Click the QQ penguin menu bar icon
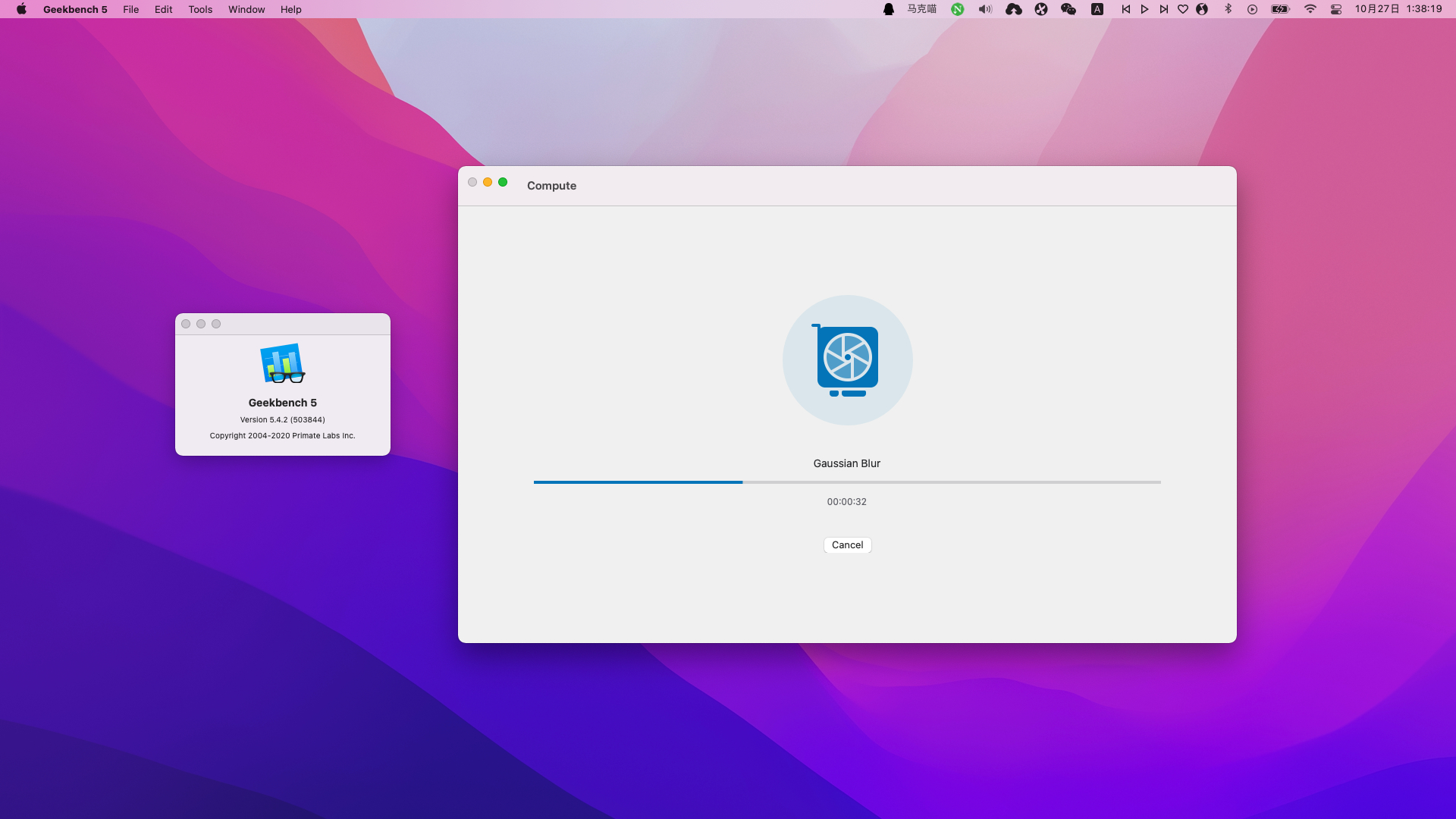The image size is (1456, 819). click(889, 9)
